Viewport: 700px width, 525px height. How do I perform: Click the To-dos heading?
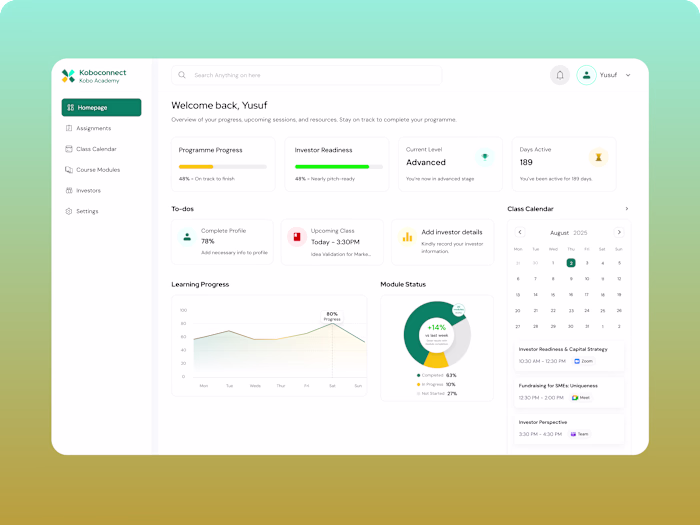(x=183, y=208)
